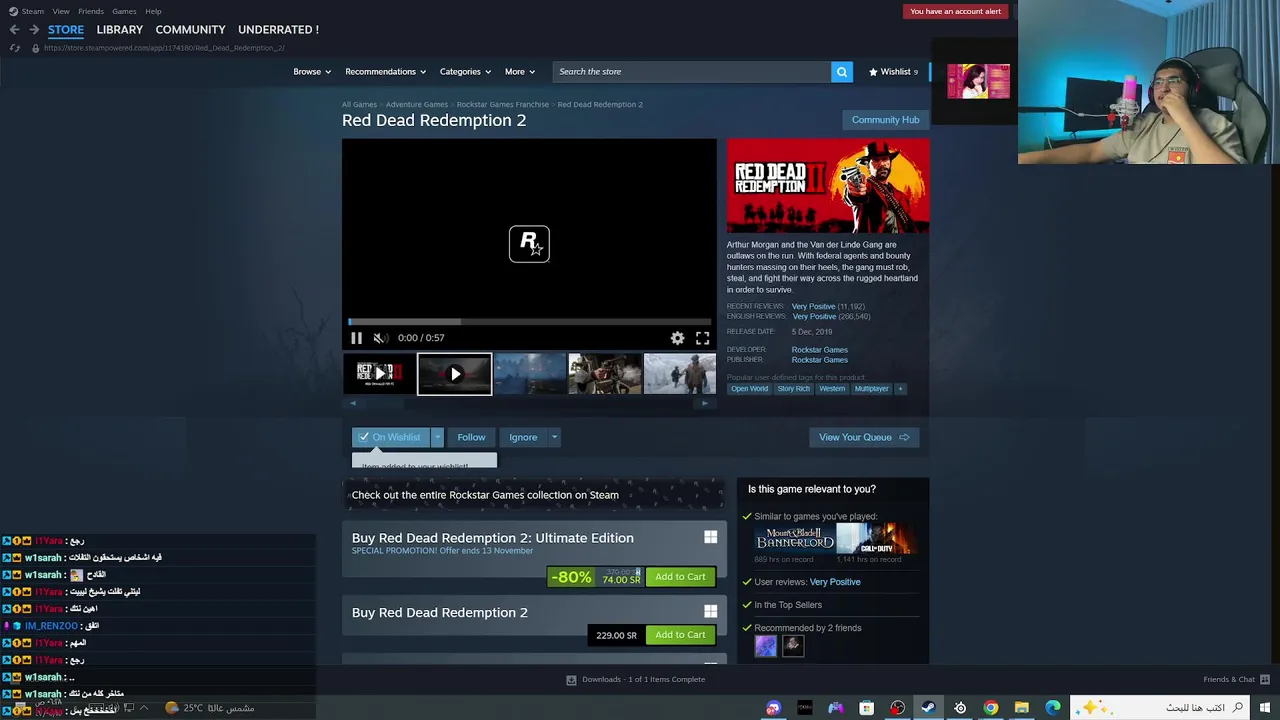Open the Western tag
The image size is (1280, 720).
[832, 389]
